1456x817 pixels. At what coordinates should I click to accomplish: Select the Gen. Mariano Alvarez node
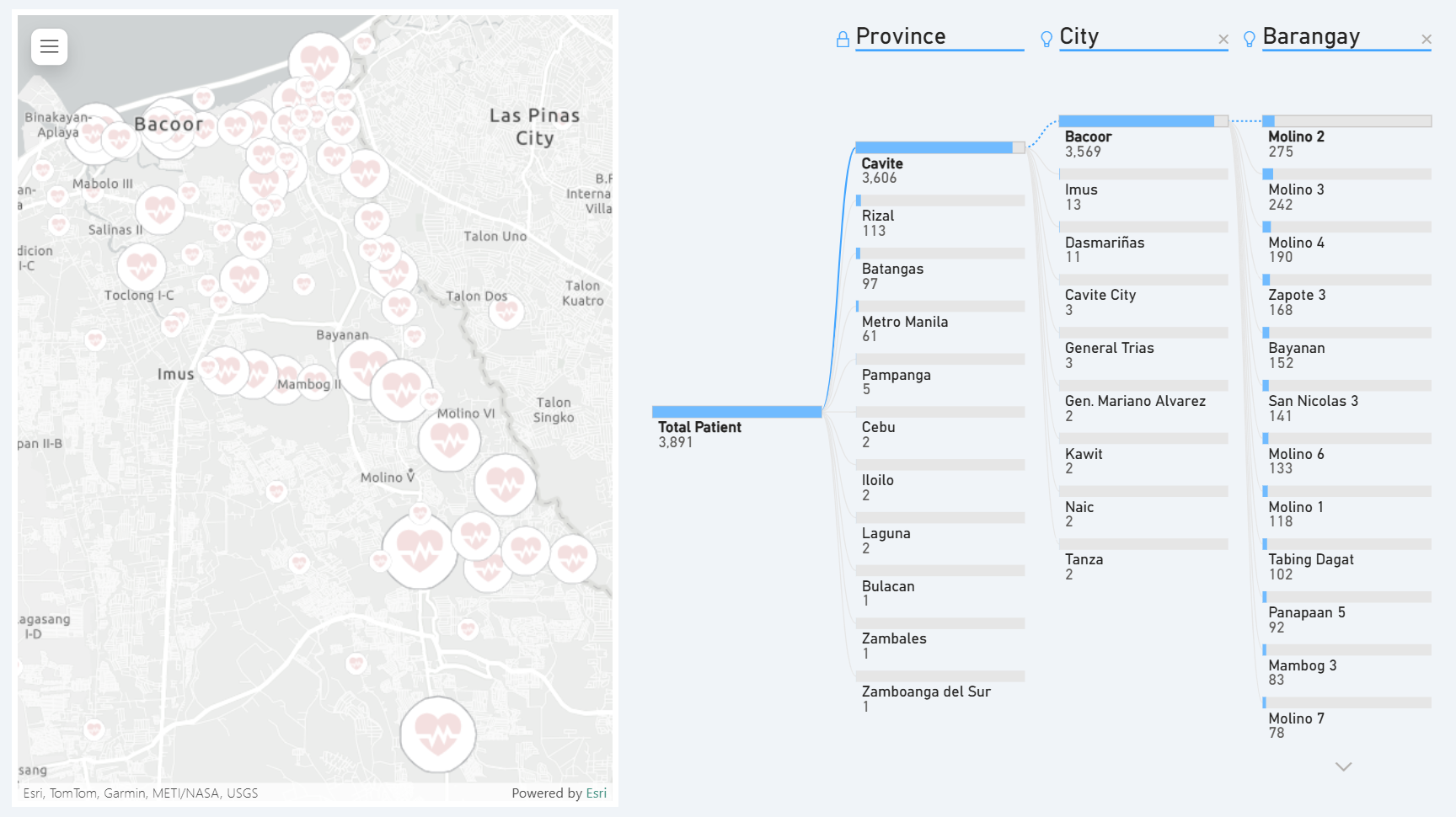[1143, 402]
